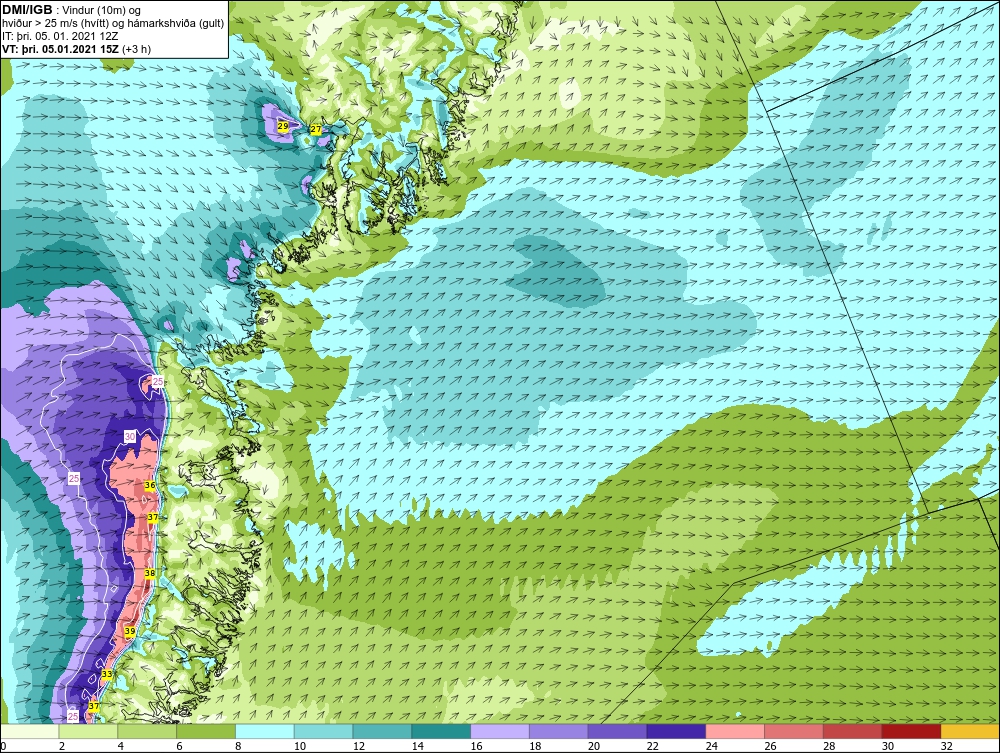Viewport: 1000px width, 753px height.
Task: Click the legend tick label 8
Action: [x=238, y=746]
